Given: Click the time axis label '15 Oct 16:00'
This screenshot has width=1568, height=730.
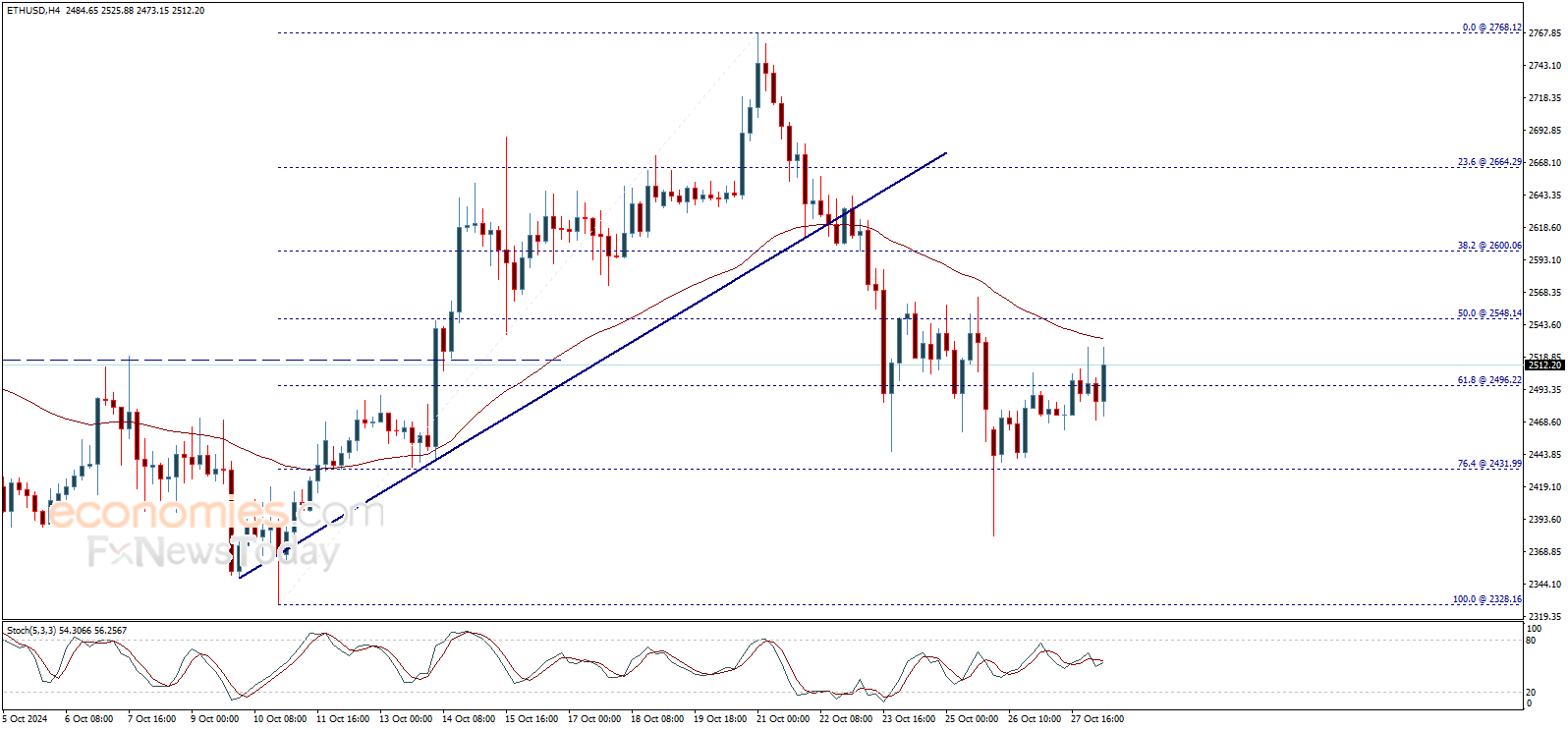Looking at the screenshot, I should coord(531,719).
